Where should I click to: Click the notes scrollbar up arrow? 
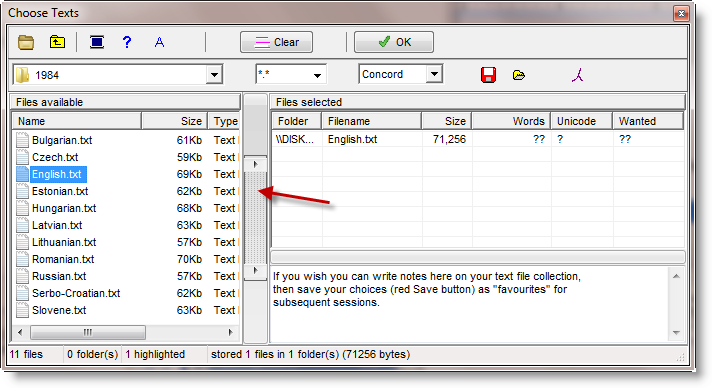coord(676,276)
